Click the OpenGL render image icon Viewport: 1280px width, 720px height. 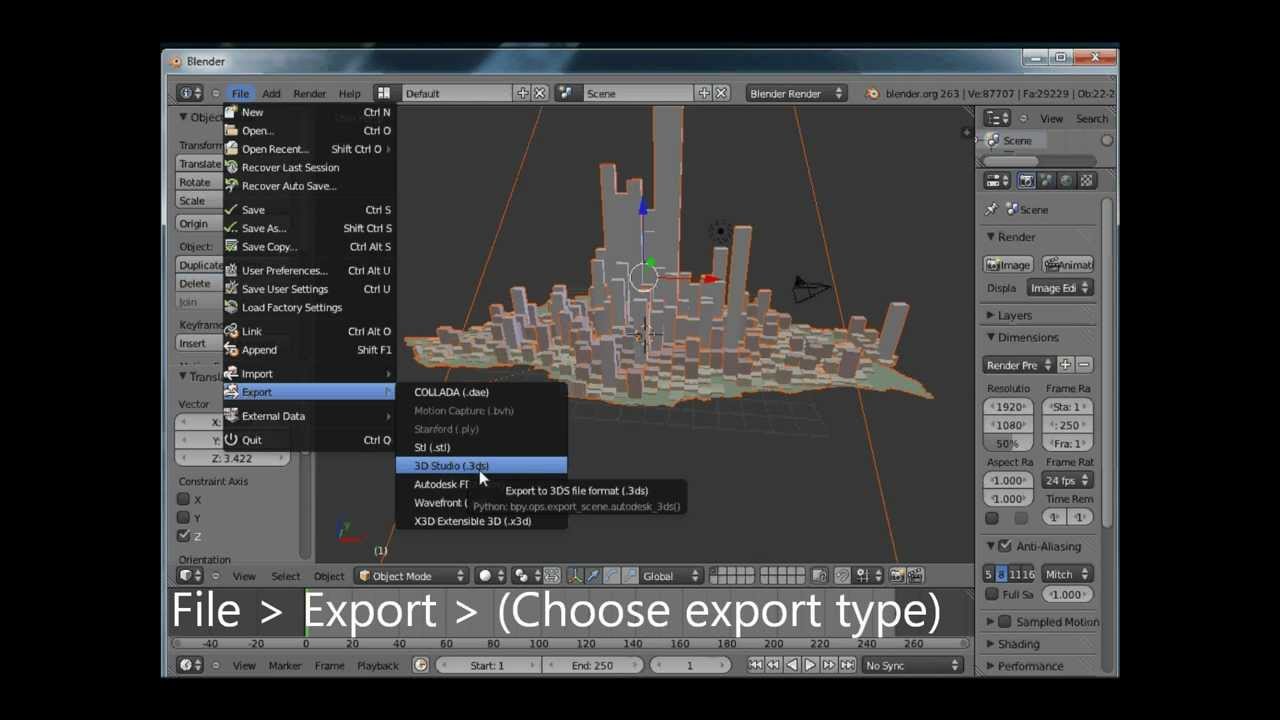point(897,576)
